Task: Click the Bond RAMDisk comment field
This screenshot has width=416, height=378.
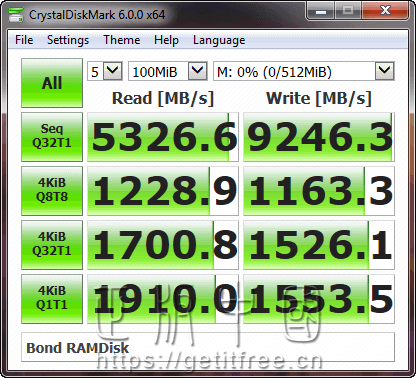Action: pyautogui.click(x=208, y=347)
